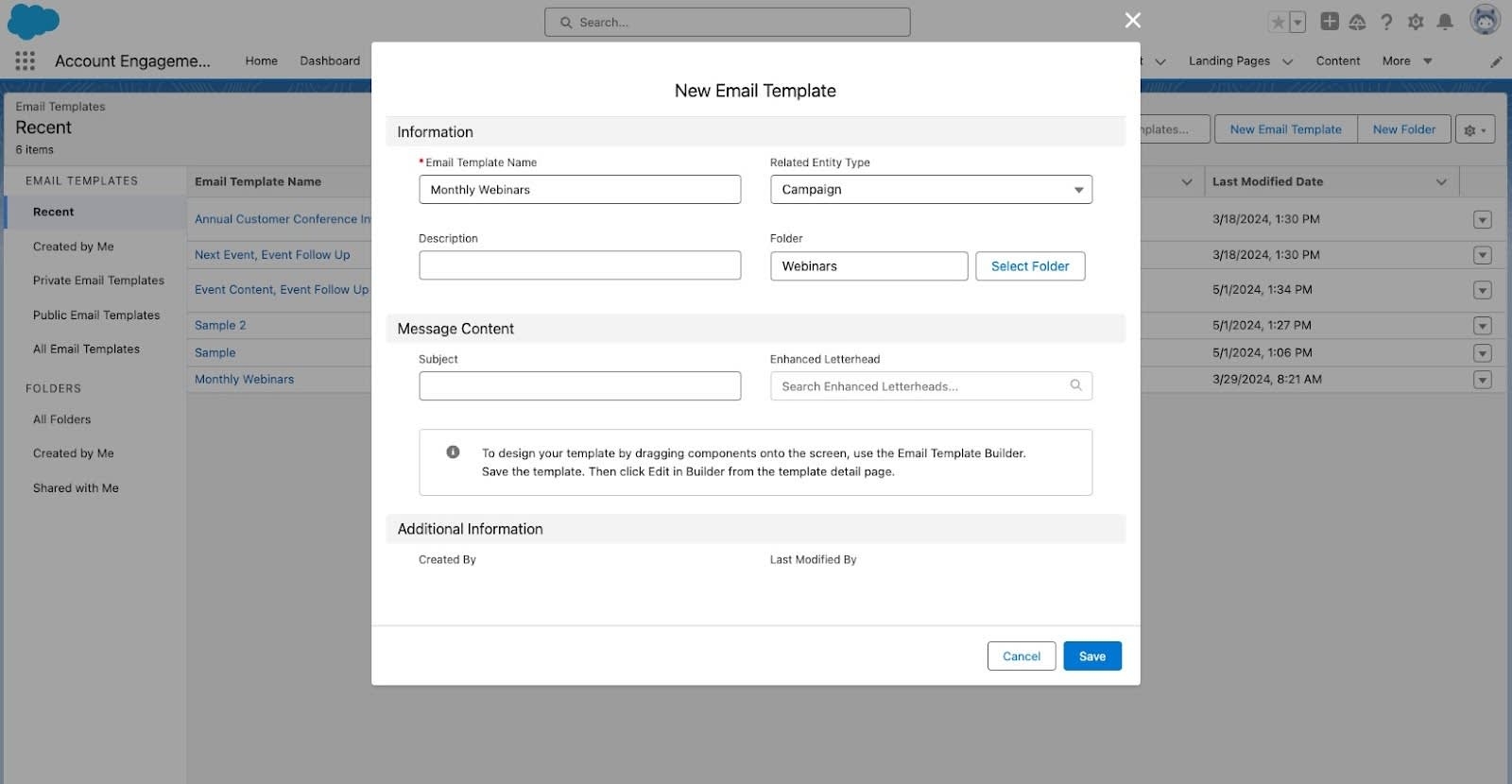1512x784 pixels.
Task: Open list view settings gear button
Action: tap(1475, 129)
